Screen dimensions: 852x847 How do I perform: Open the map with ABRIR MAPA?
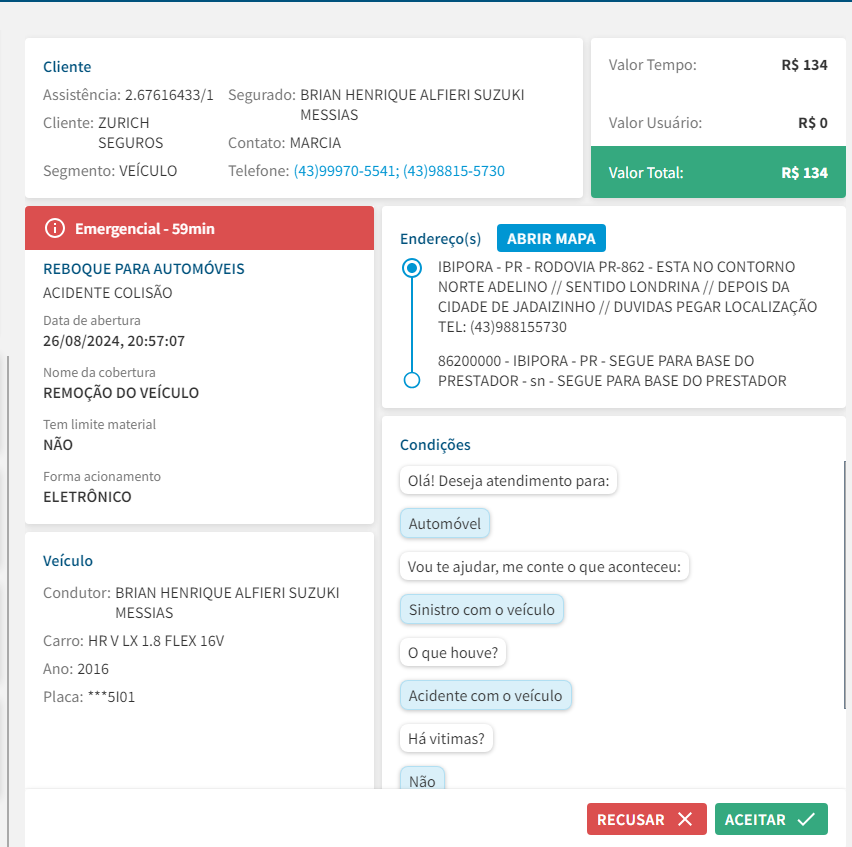click(x=551, y=238)
